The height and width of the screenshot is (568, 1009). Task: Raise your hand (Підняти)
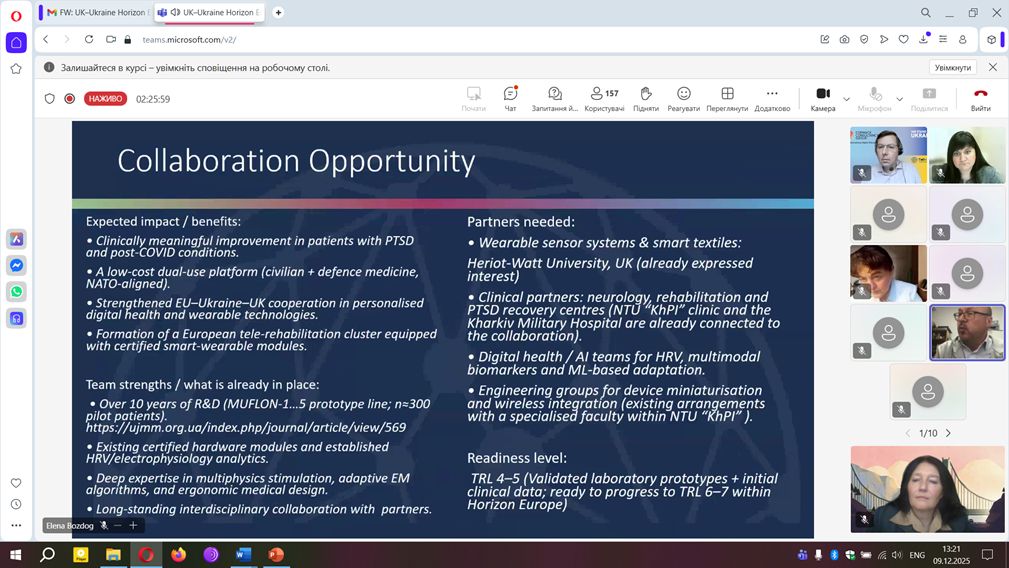pos(646,98)
